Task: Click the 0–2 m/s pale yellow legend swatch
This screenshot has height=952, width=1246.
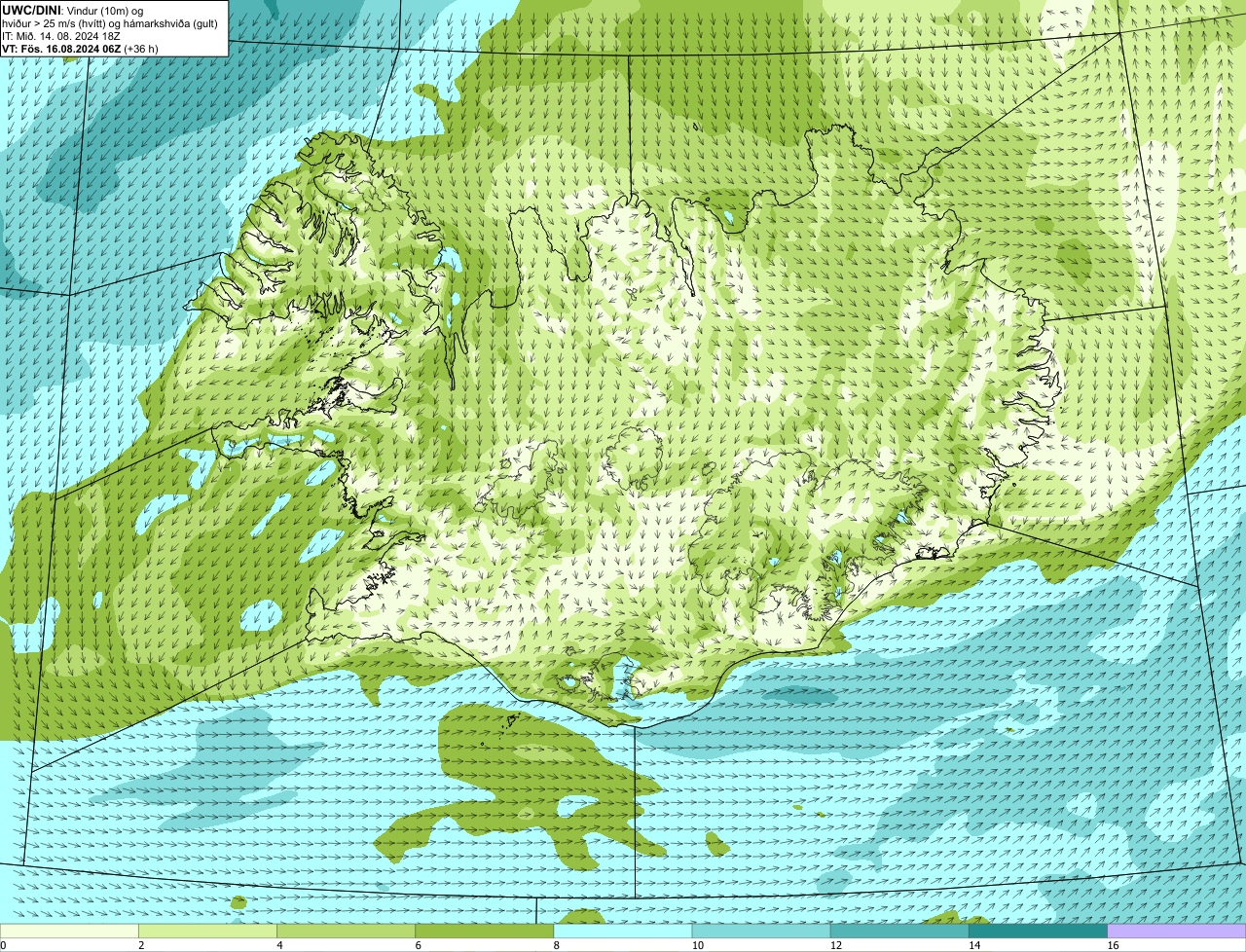Action: click(x=69, y=931)
